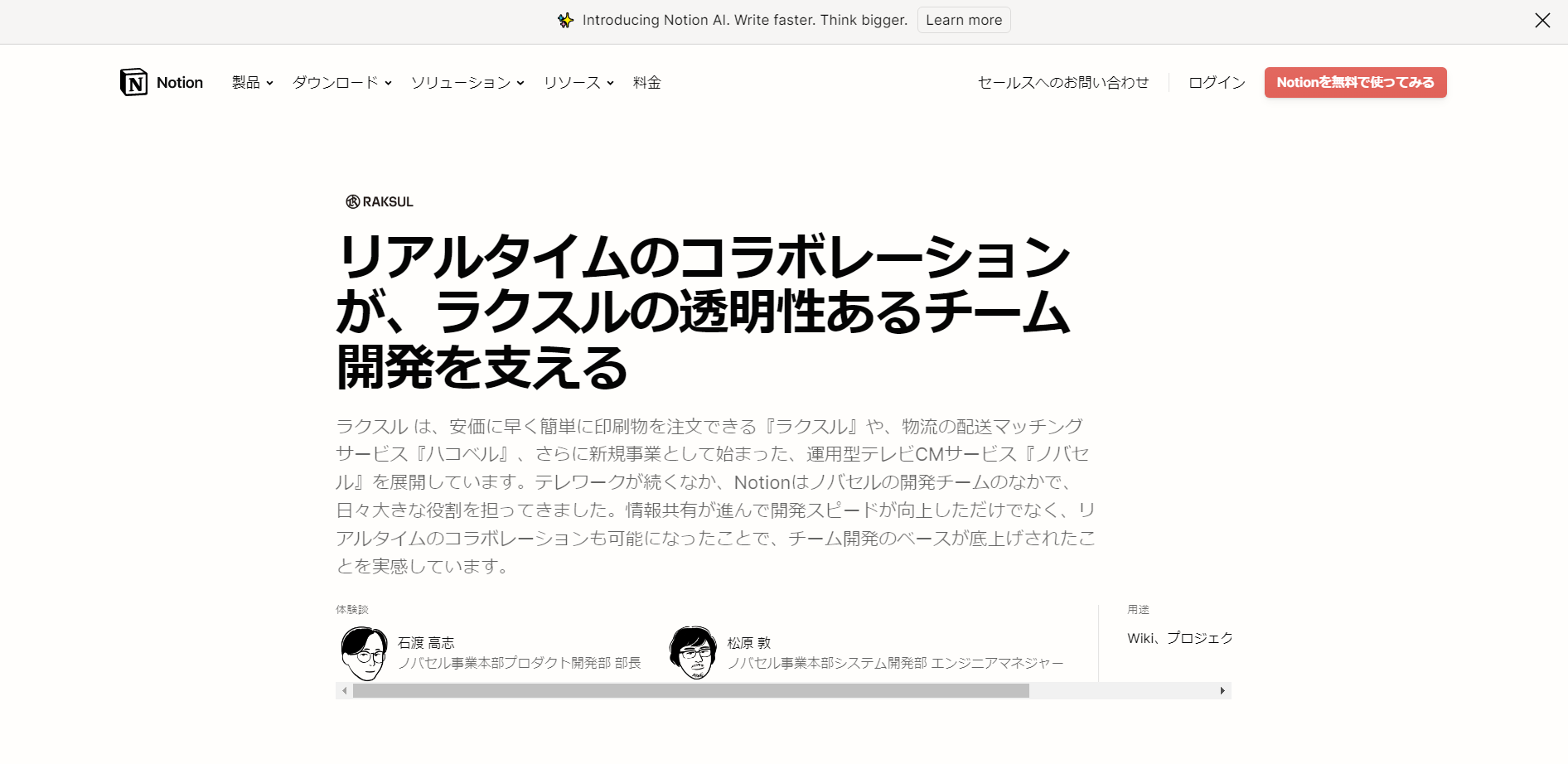This screenshot has width=1568, height=764.
Task: Expand the ダウンロード dropdown menu
Action: point(342,82)
